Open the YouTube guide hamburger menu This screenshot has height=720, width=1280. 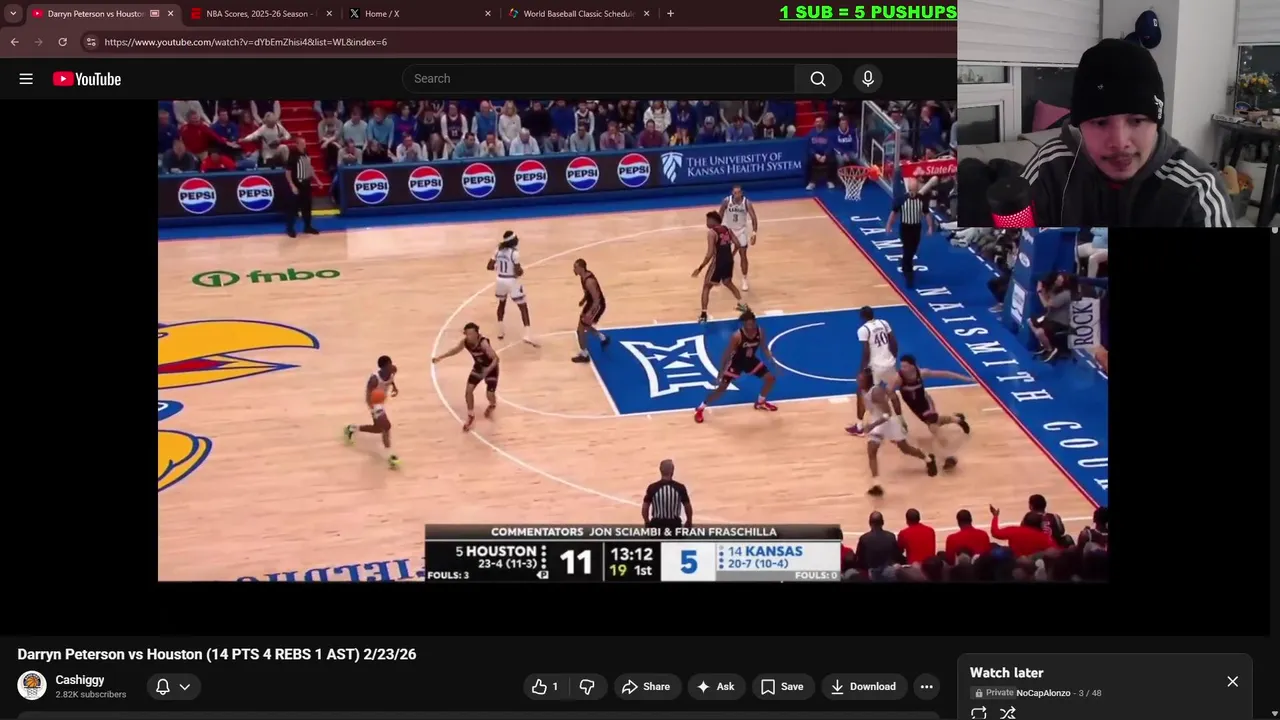(26, 79)
